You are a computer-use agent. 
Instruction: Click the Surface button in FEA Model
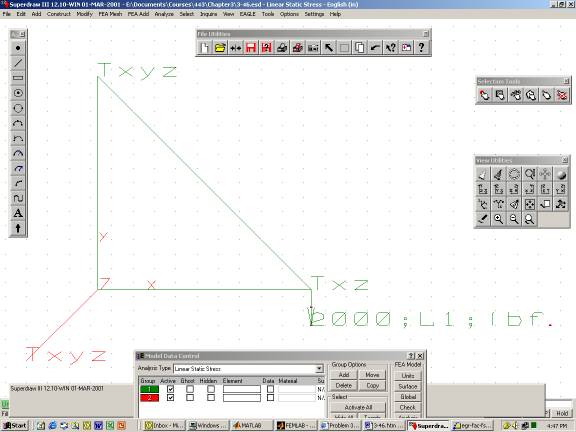coord(407,386)
